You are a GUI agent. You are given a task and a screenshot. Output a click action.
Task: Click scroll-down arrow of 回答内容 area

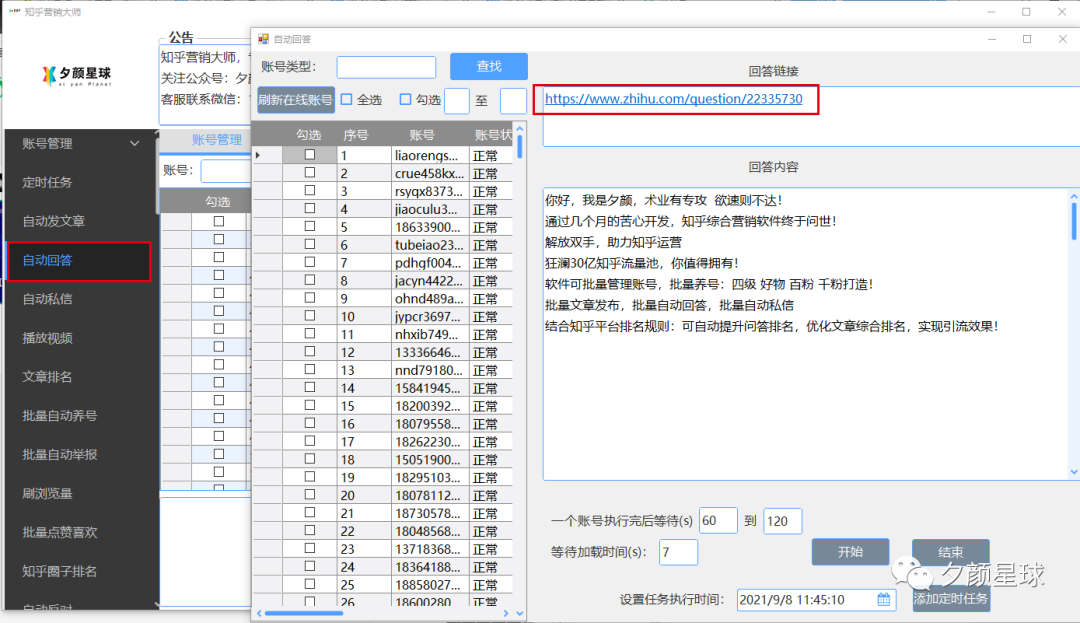click(1074, 472)
